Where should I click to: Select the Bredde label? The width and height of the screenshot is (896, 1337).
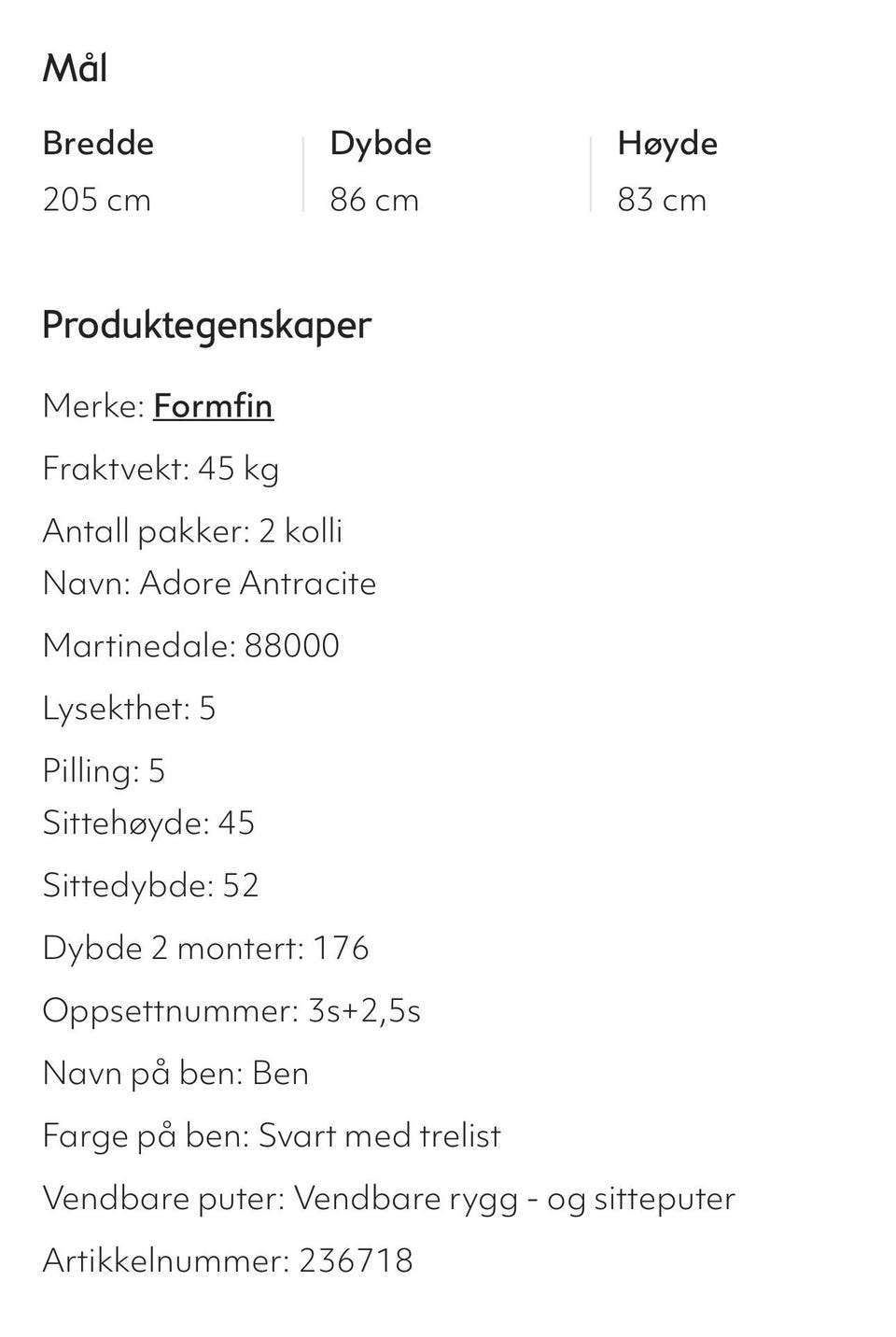coord(98,143)
